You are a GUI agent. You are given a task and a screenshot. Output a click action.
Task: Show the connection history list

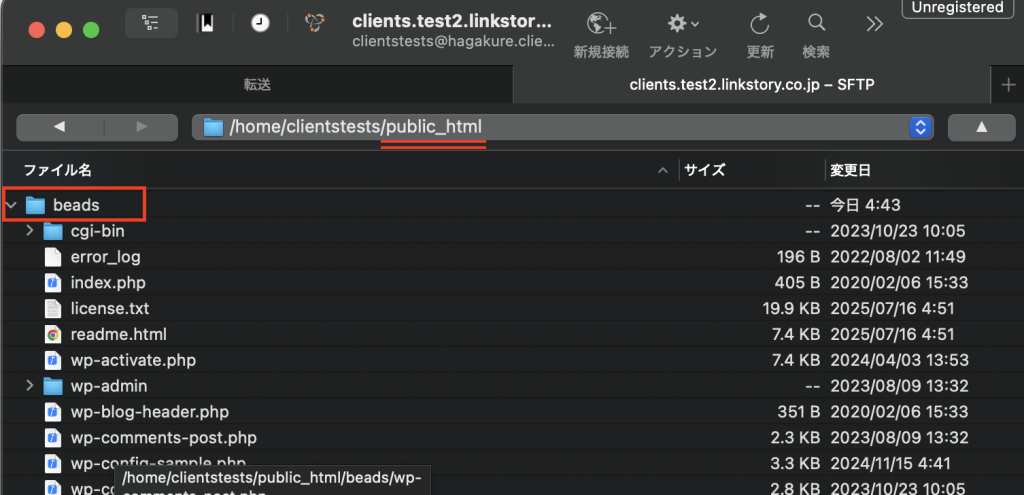(260, 23)
